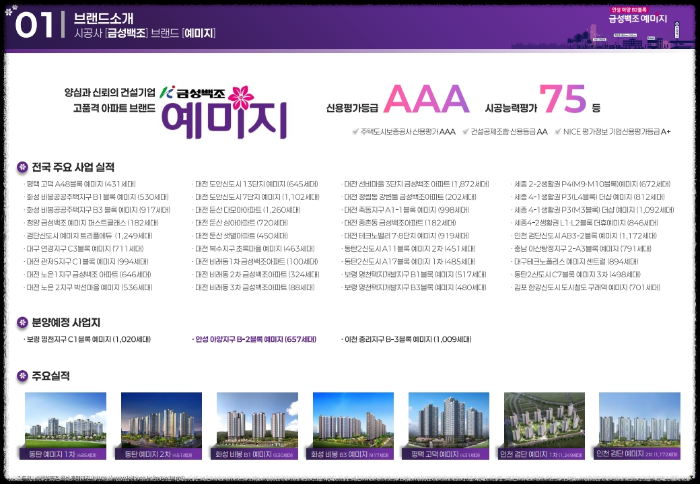Click the flower bullet beside 주요실적

pyautogui.click(x=22, y=376)
